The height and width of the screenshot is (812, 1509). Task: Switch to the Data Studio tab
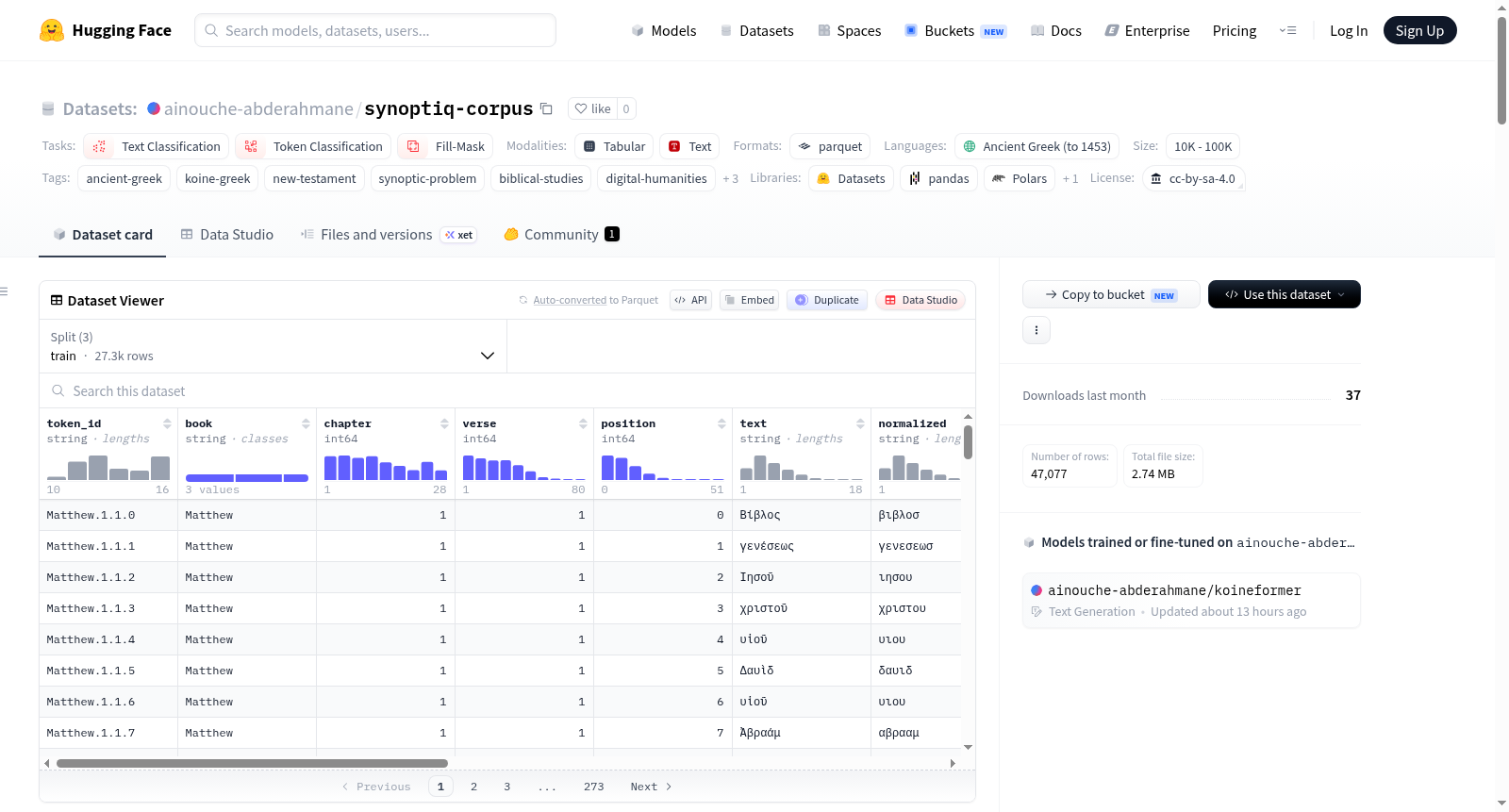coord(227,235)
